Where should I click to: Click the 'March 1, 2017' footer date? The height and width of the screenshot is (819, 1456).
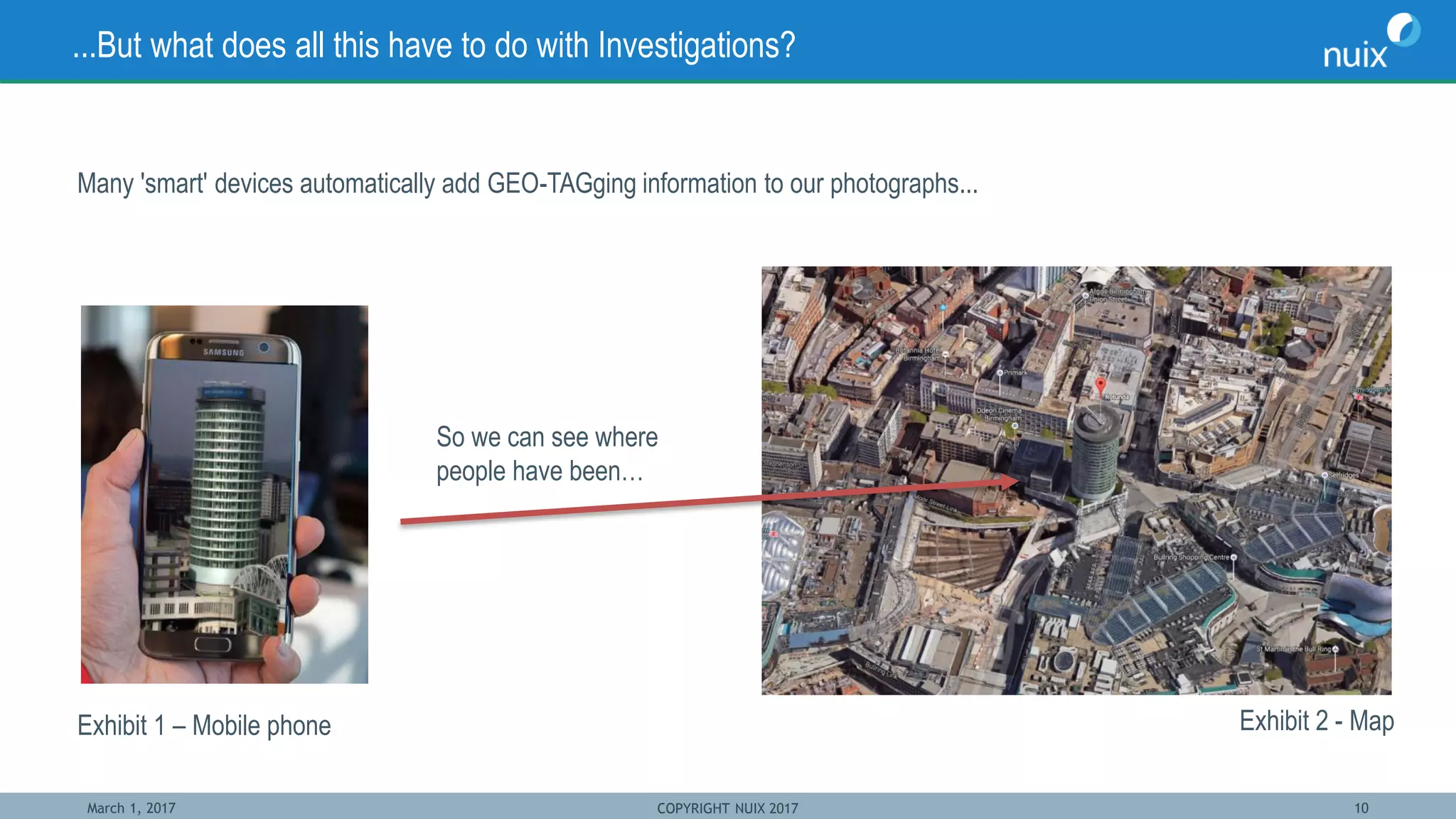tap(131, 808)
